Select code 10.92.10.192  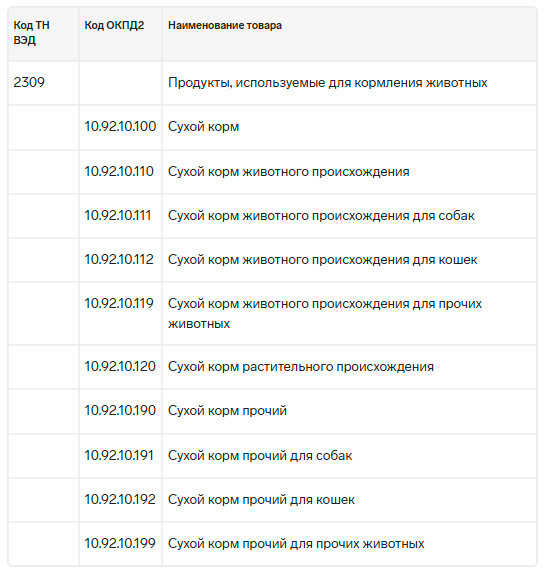(120, 500)
